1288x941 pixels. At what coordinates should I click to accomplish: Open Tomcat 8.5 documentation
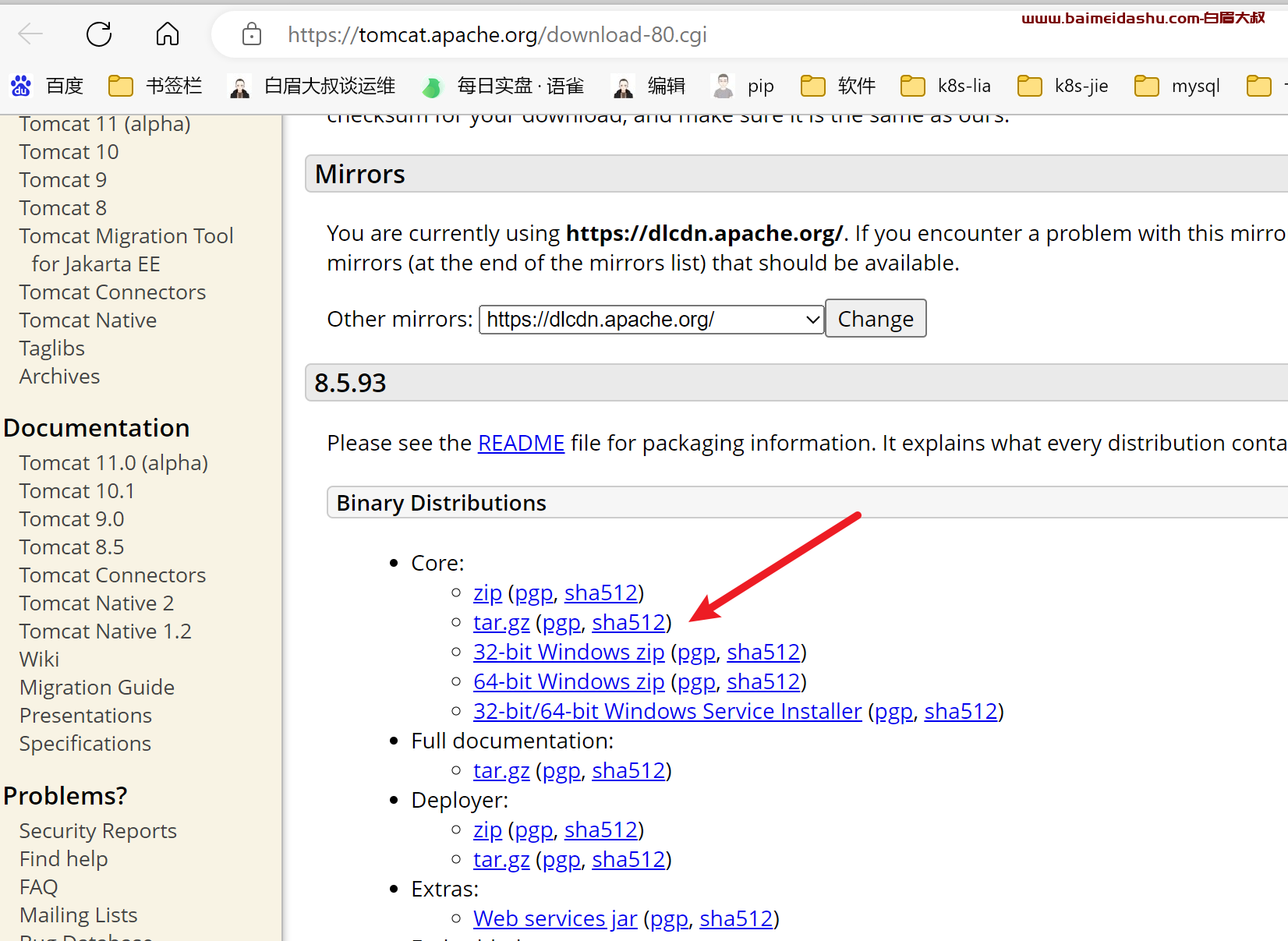[x=72, y=547]
